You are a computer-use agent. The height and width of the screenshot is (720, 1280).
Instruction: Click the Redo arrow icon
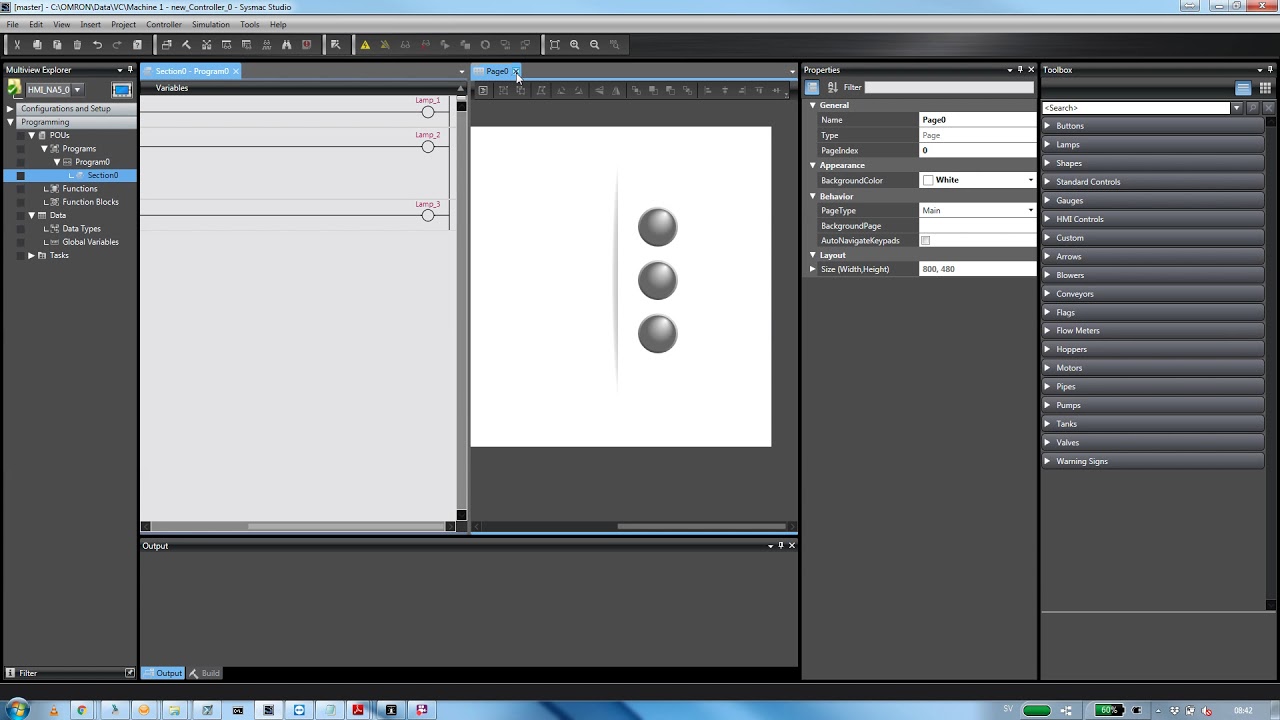(117, 44)
